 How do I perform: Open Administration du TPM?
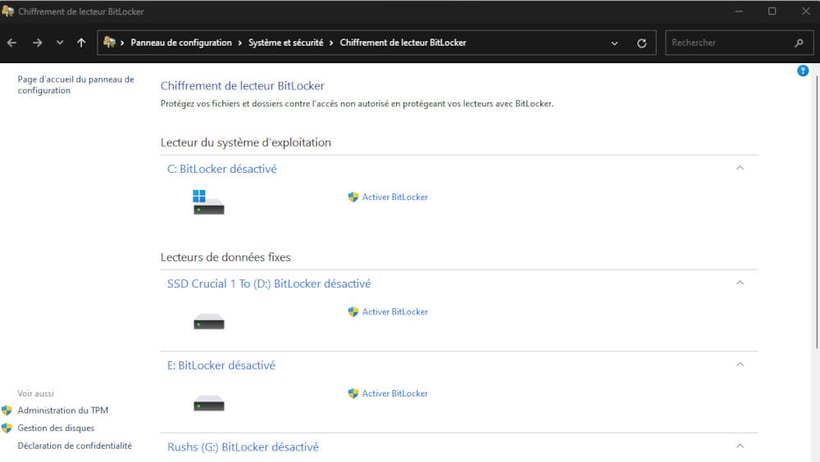click(x=63, y=411)
